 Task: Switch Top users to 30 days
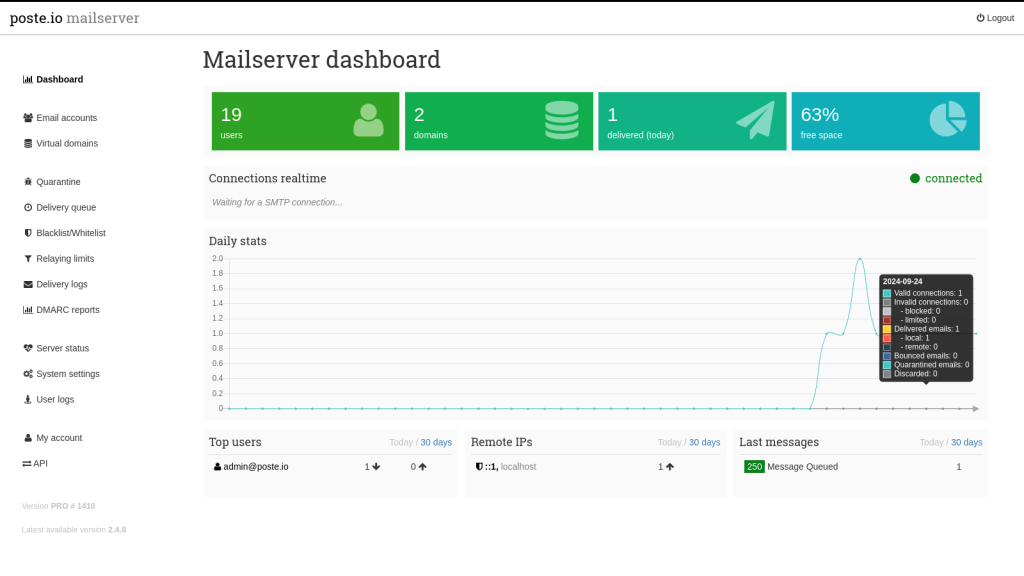(x=436, y=442)
